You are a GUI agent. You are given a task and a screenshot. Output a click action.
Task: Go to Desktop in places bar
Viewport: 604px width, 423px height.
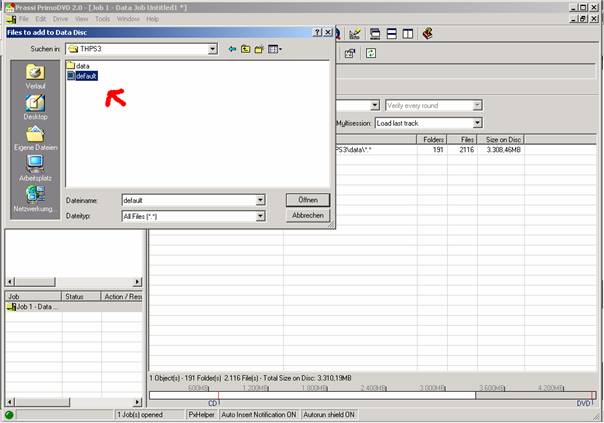[x=35, y=106]
